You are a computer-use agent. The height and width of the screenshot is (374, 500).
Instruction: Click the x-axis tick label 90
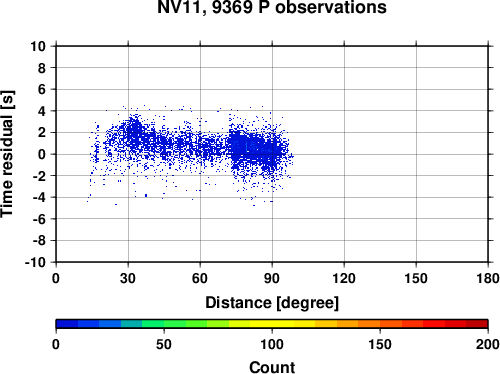[x=272, y=278]
